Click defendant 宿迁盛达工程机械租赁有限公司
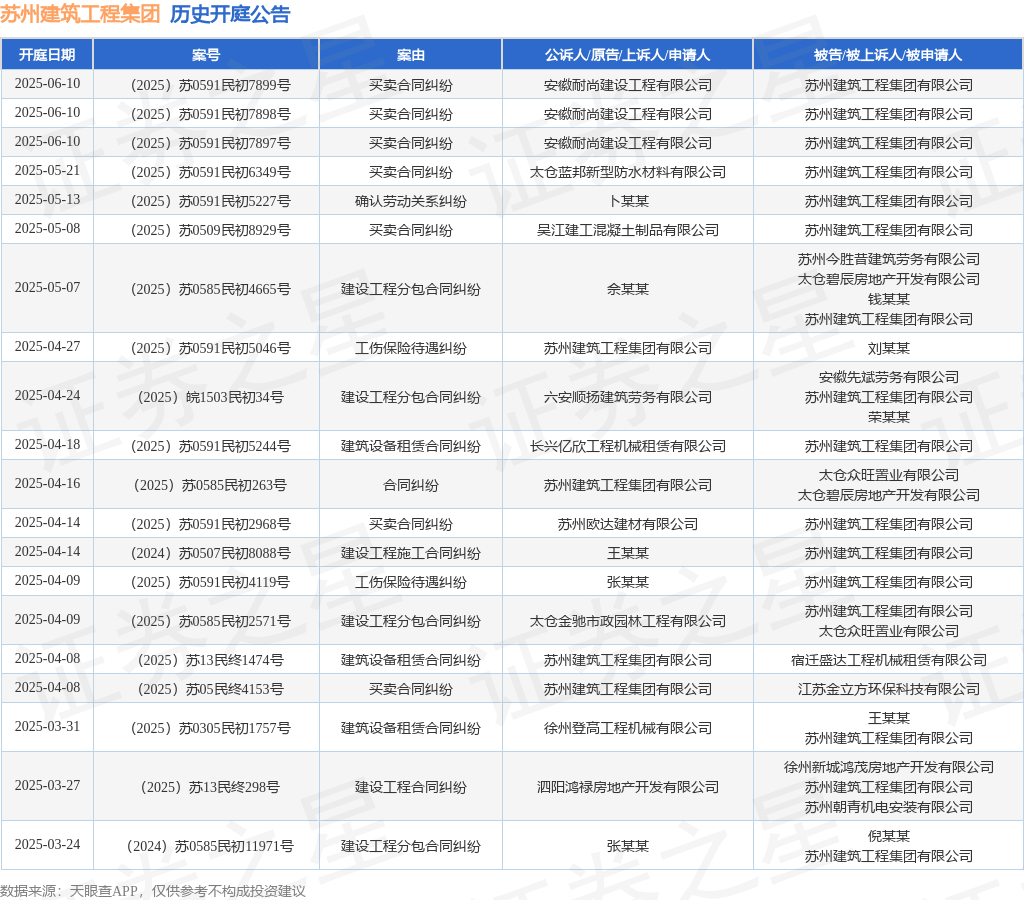1024x900 pixels. pyautogui.click(x=888, y=660)
